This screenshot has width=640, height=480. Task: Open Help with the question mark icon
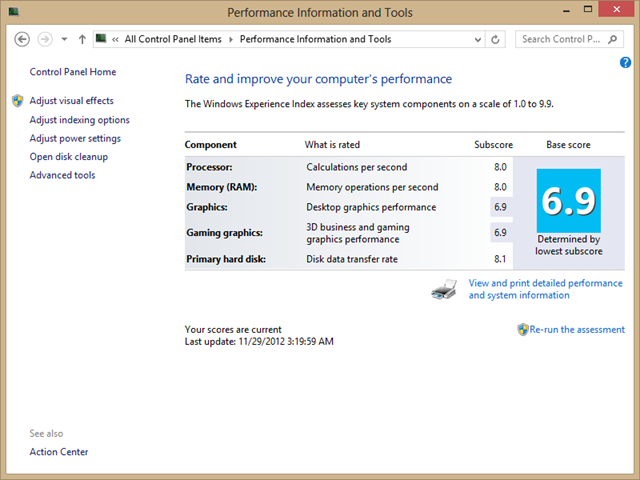[x=625, y=63]
